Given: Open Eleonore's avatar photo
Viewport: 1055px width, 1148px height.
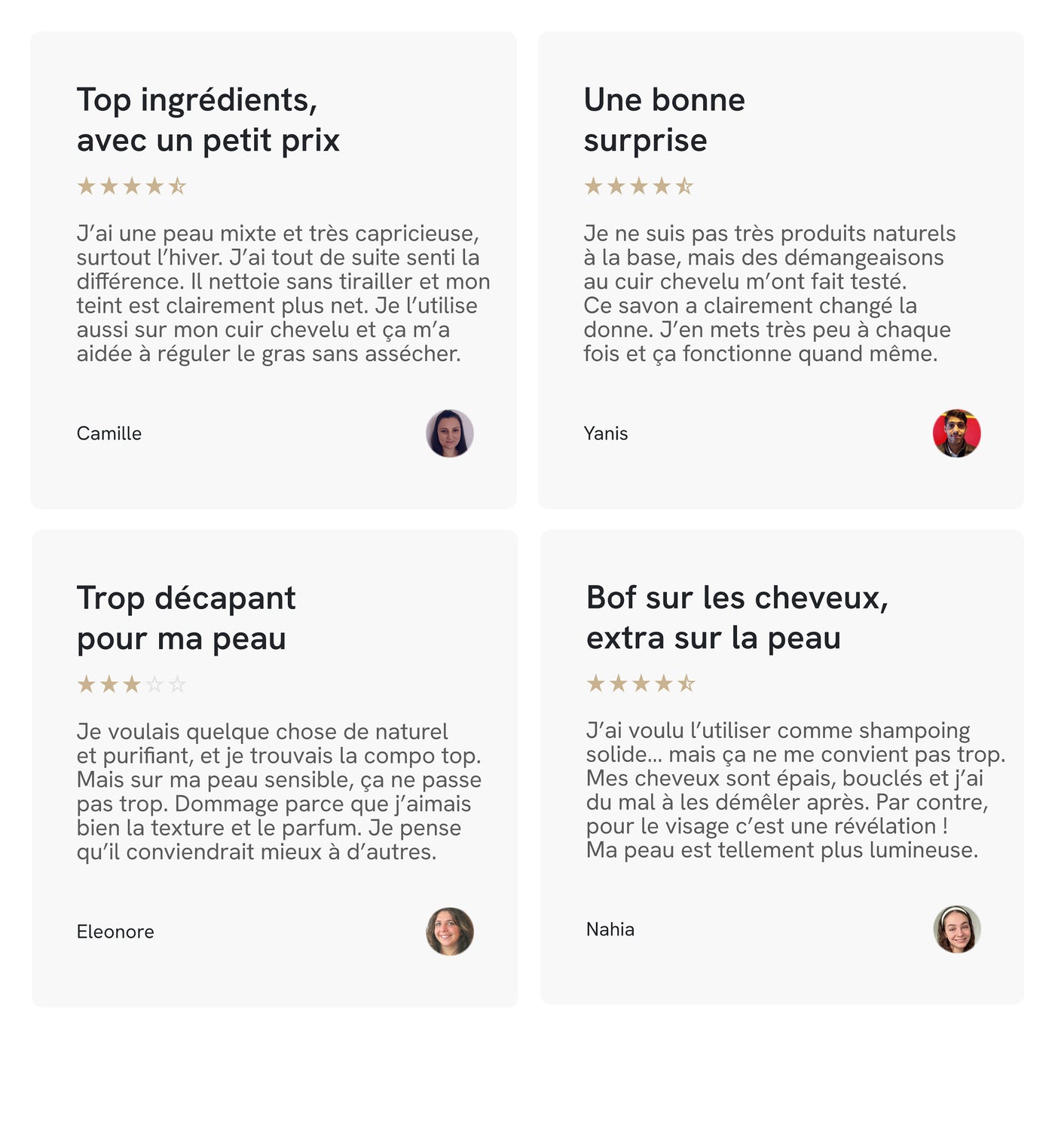Looking at the screenshot, I should (x=450, y=932).
